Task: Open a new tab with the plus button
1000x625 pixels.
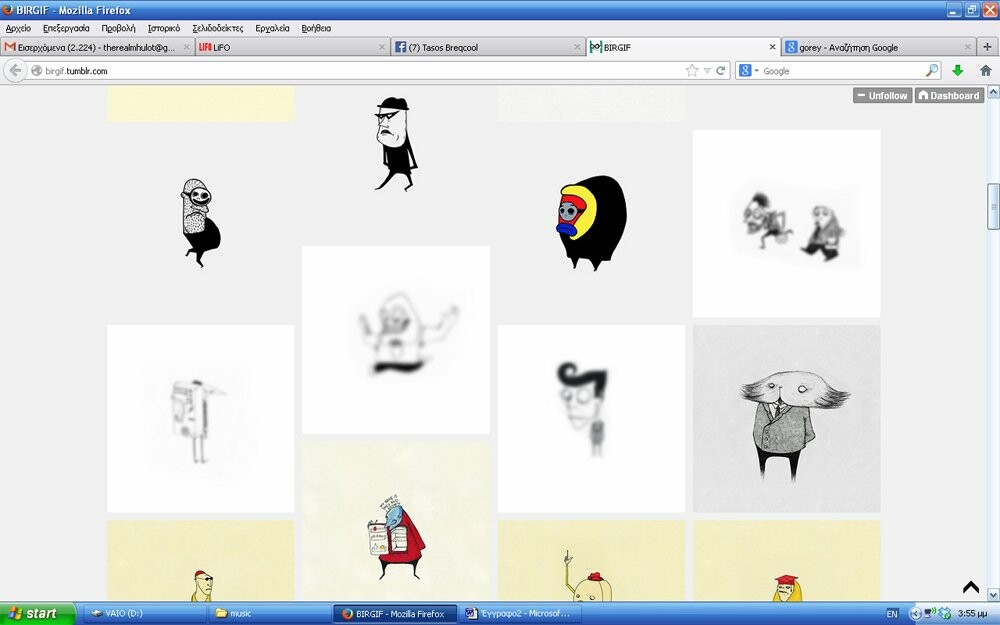Action: [987, 47]
